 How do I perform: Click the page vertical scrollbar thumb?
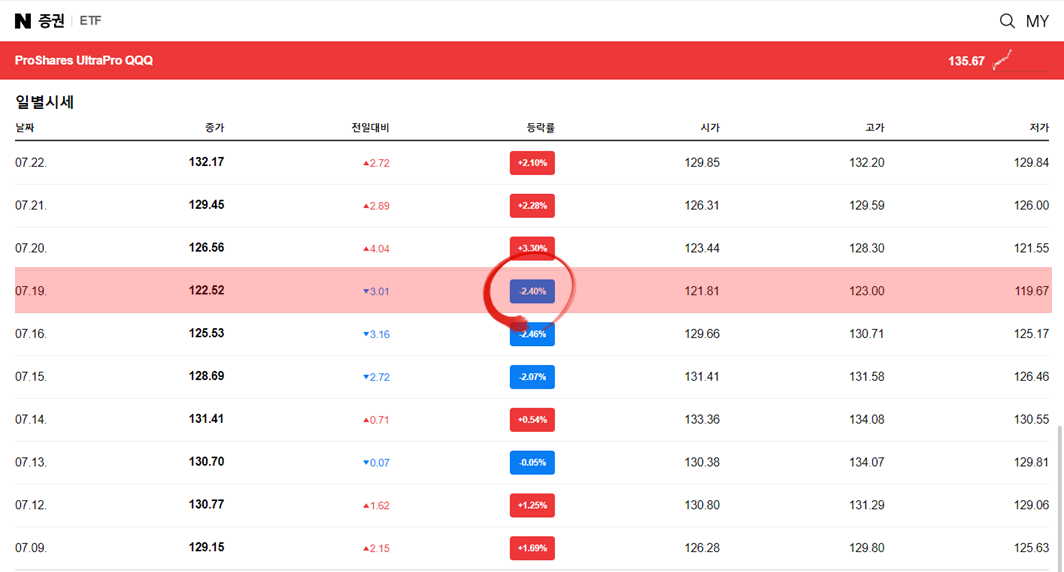(1059, 498)
